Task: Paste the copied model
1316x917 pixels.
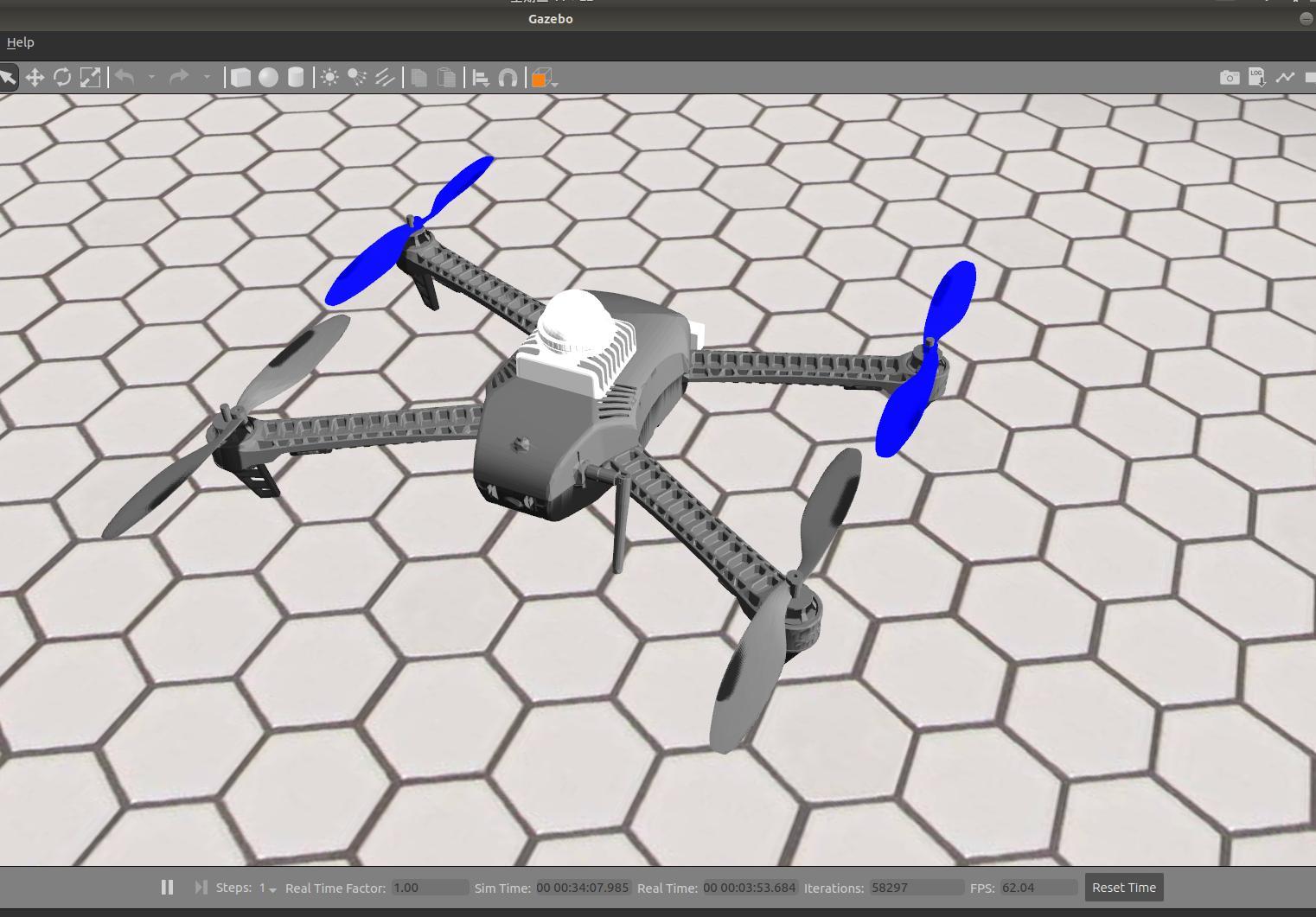Action: (x=446, y=78)
